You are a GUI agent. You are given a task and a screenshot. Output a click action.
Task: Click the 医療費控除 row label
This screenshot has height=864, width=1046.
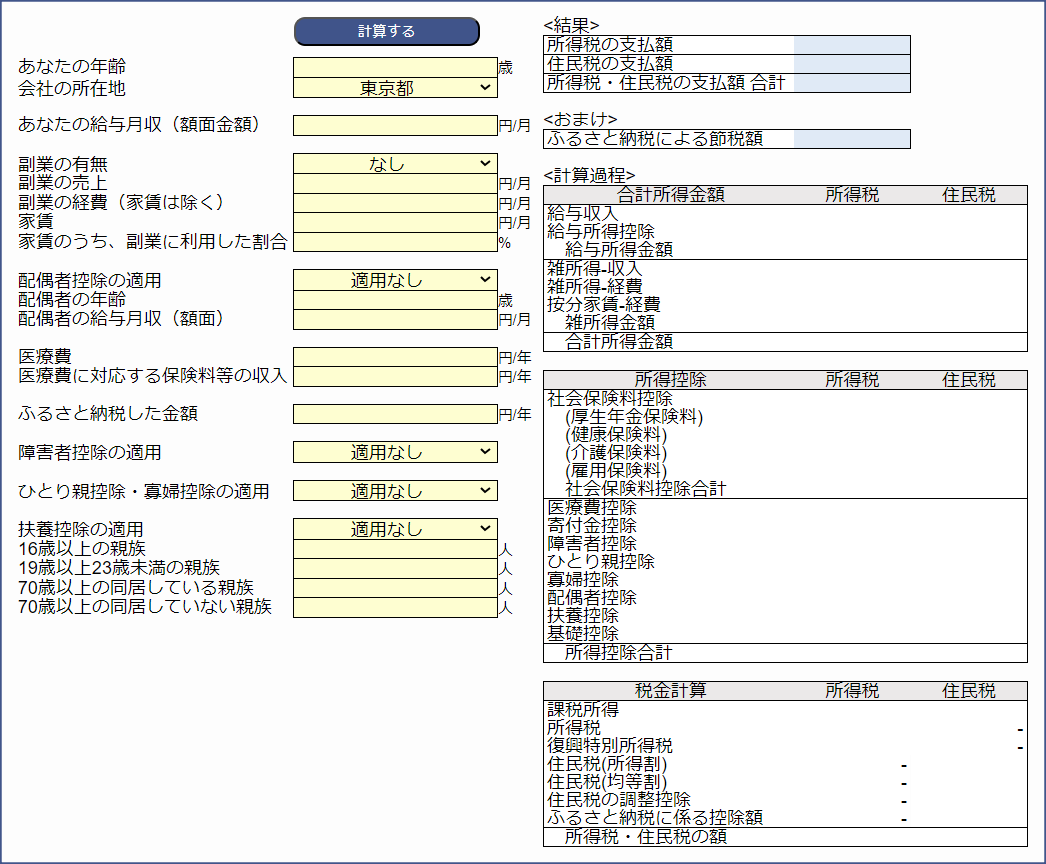[x=592, y=508]
